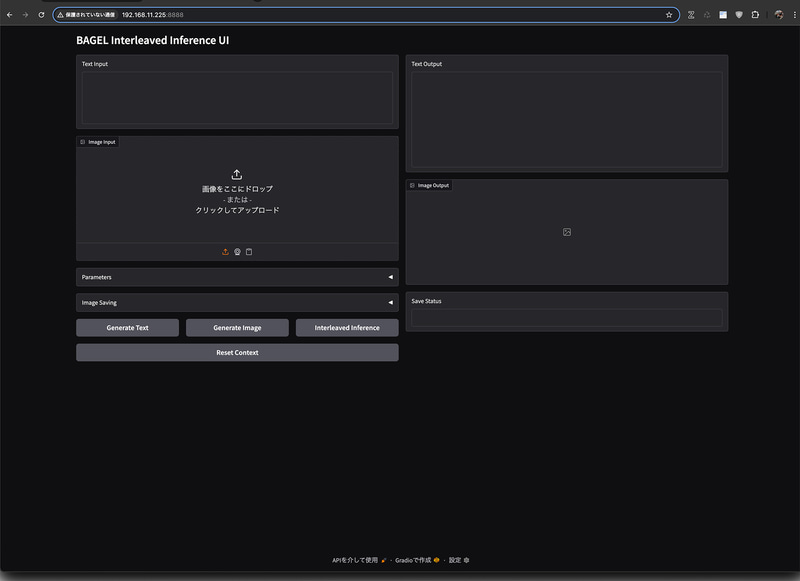
Task: Click inside the Text Output box
Action: (567, 119)
